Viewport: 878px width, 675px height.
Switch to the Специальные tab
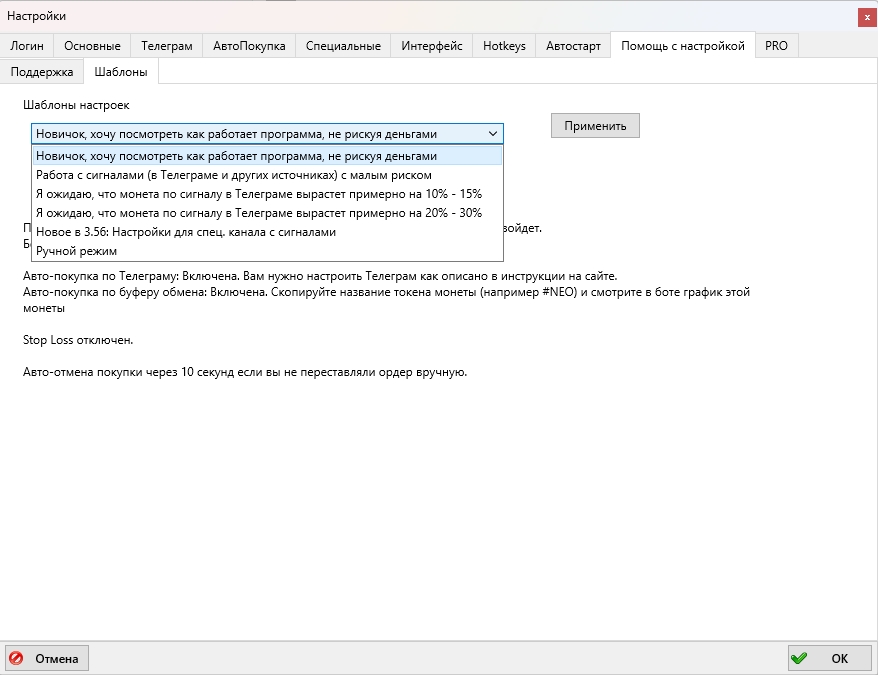click(x=343, y=46)
